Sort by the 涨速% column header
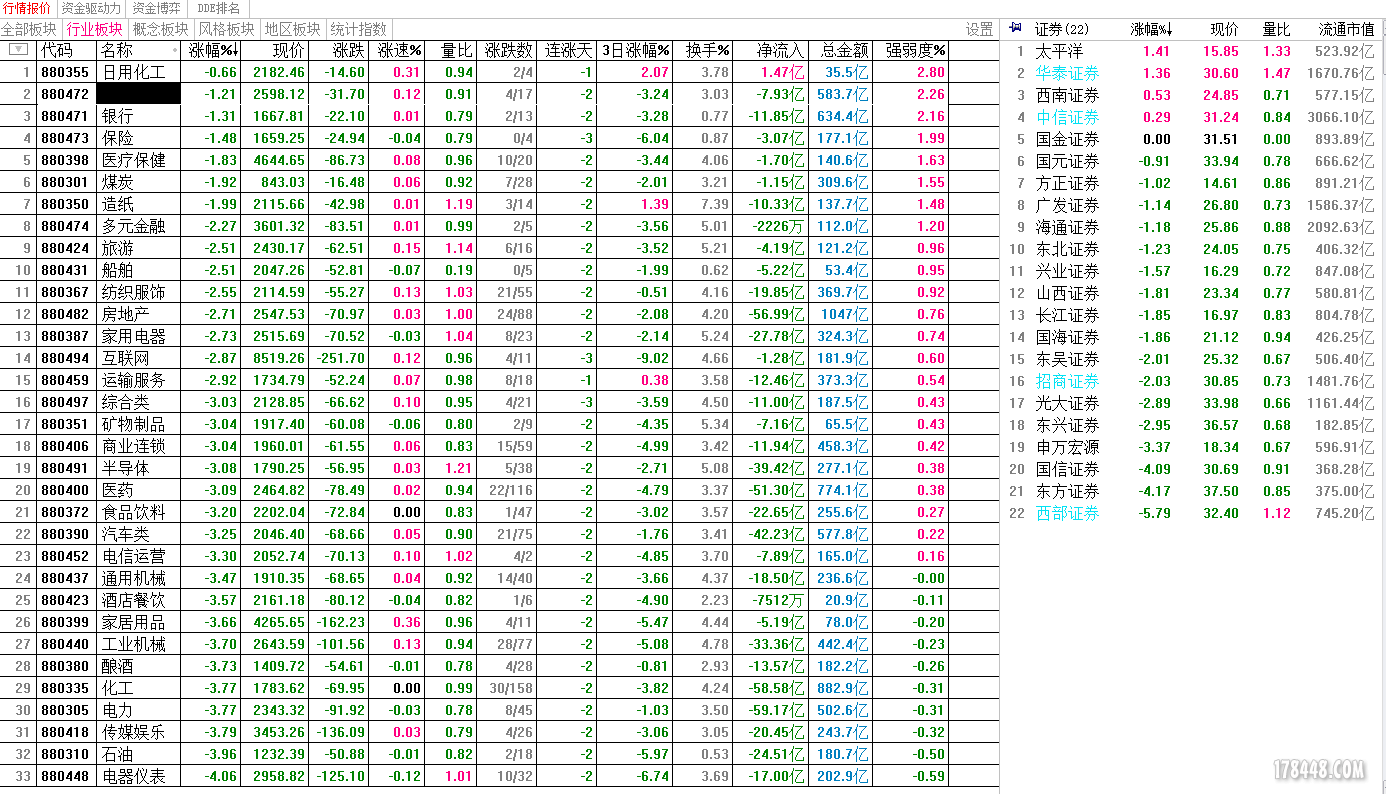1386x794 pixels. coord(399,50)
